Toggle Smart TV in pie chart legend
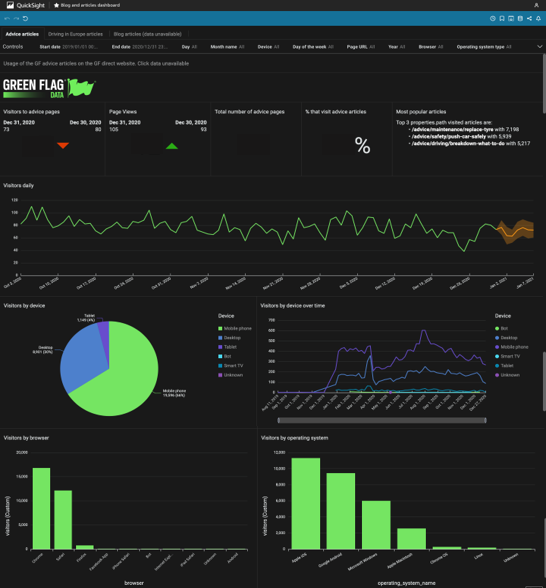This screenshot has height=588, width=546. [x=231, y=366]
